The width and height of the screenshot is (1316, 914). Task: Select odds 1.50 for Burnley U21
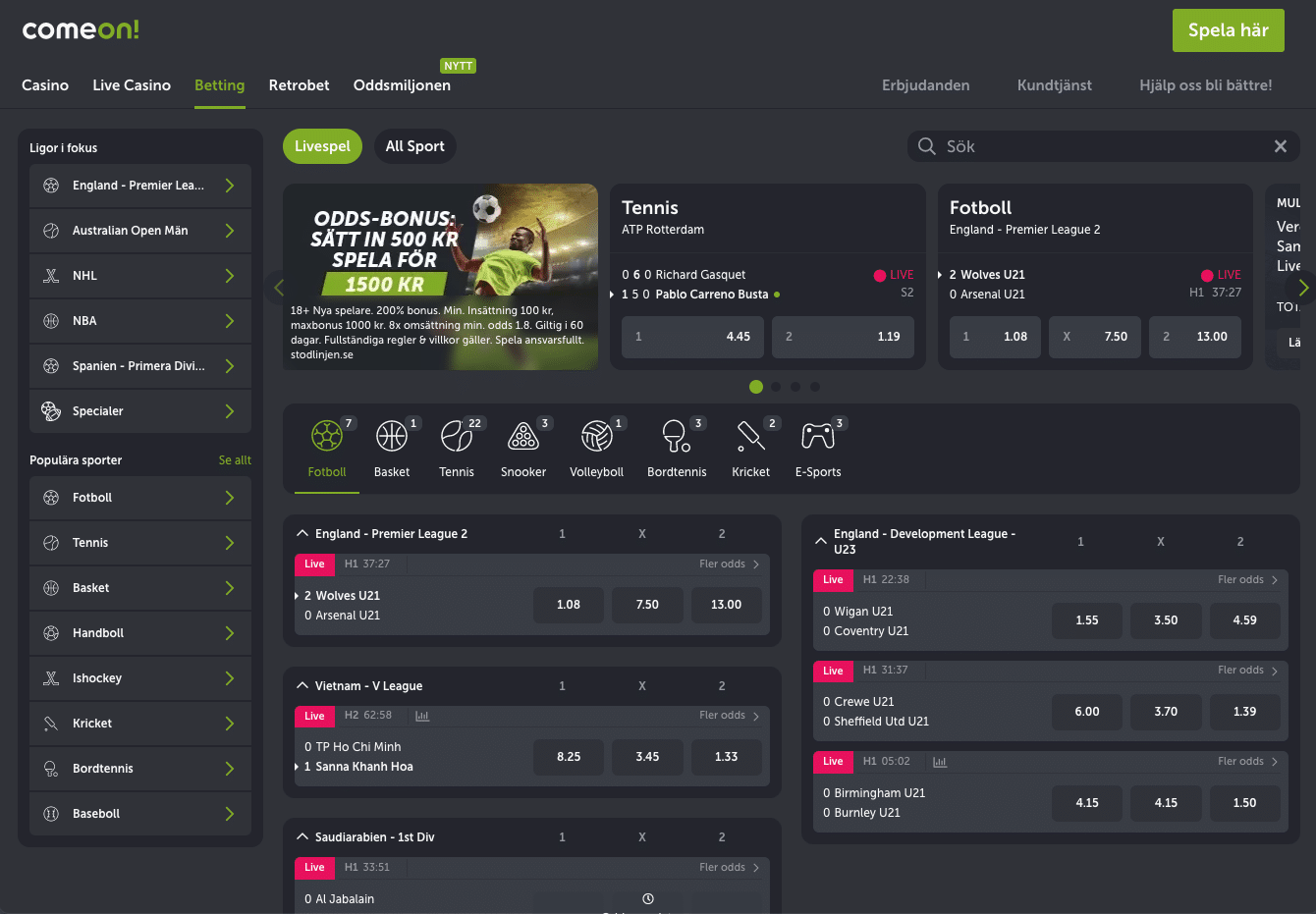pyautogui.click(x=1244, y=803)
